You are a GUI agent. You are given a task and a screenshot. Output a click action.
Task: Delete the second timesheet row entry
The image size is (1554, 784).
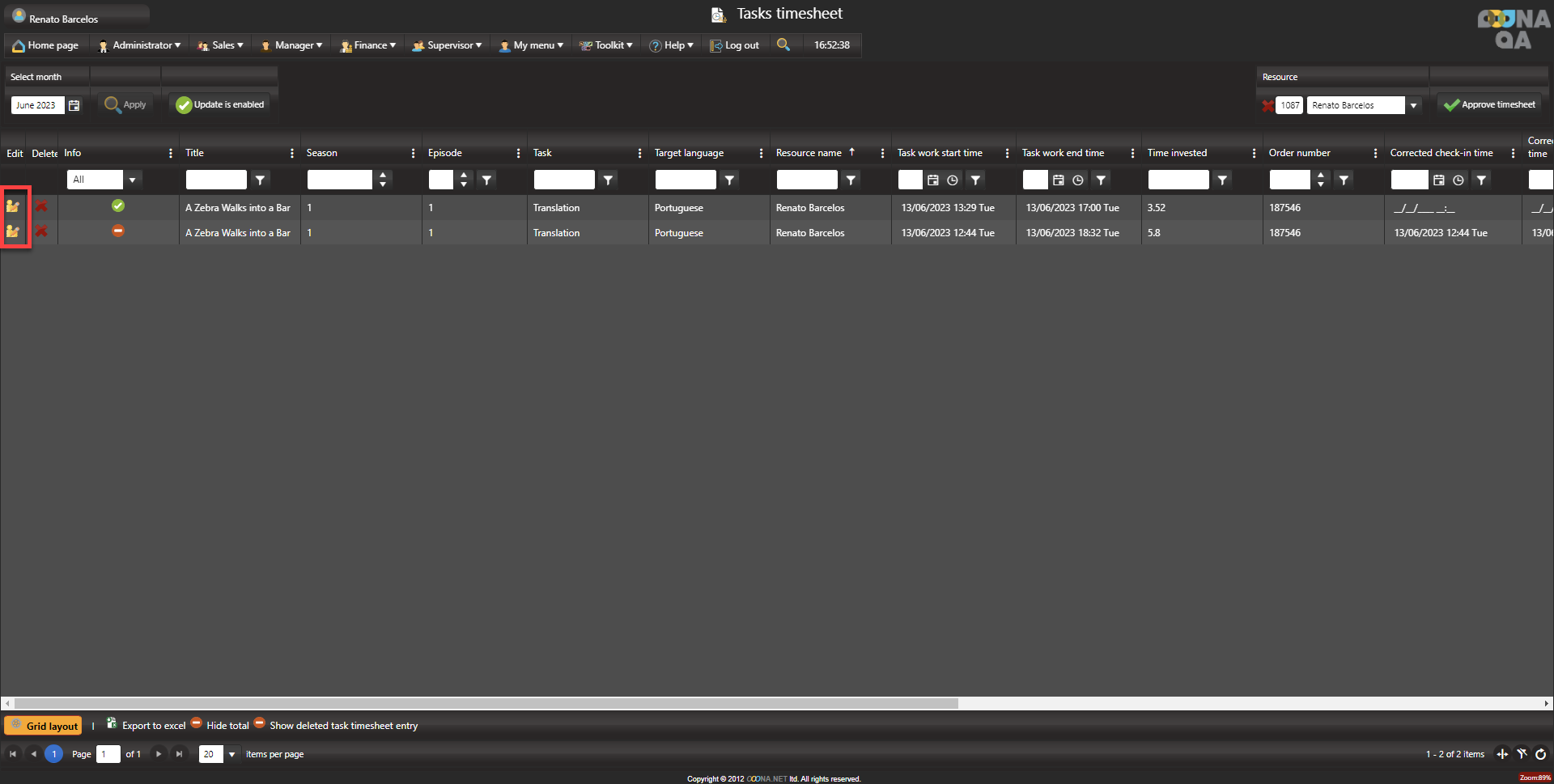tap(41, 231)
